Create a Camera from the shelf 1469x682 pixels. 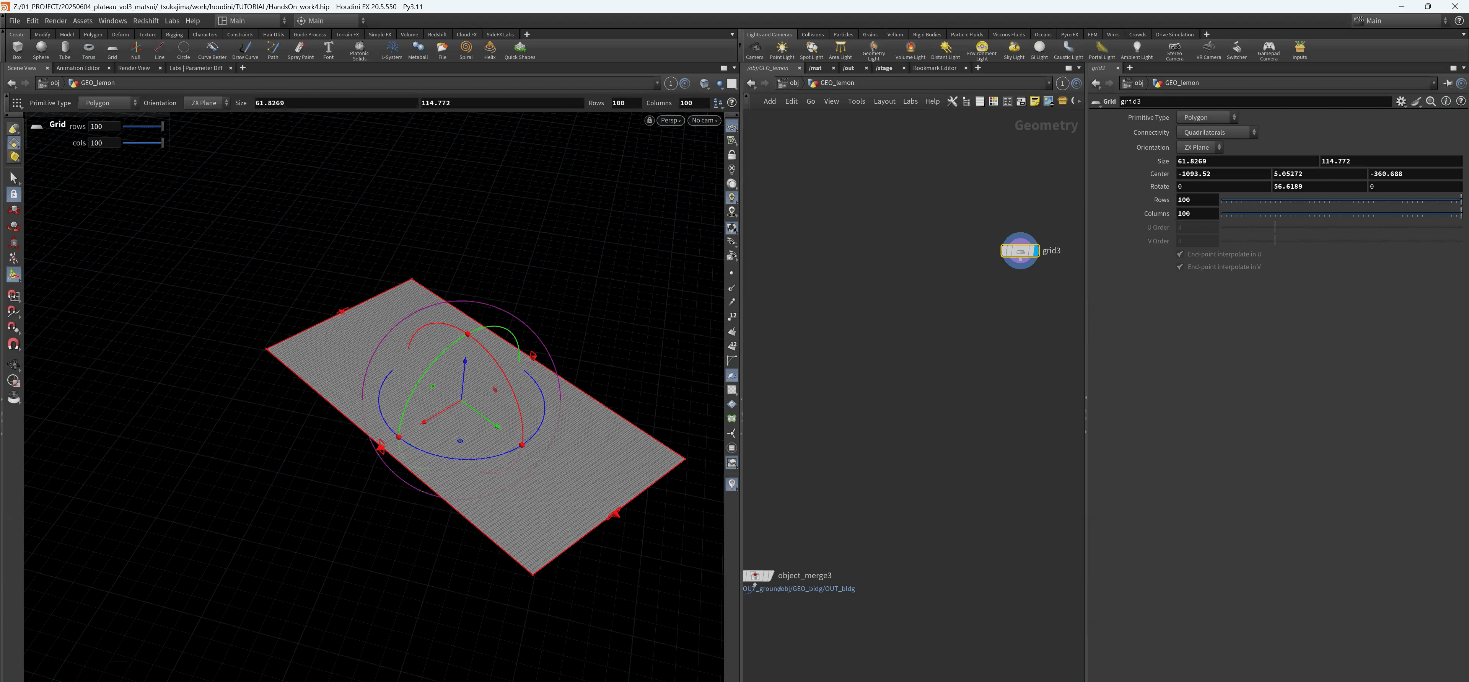coord(754,49)
